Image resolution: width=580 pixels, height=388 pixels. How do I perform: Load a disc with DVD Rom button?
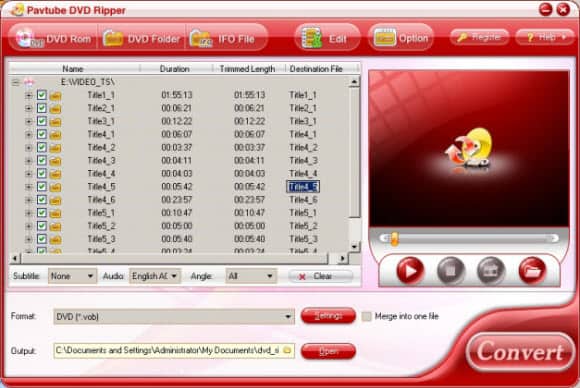(x=54, y=38)
